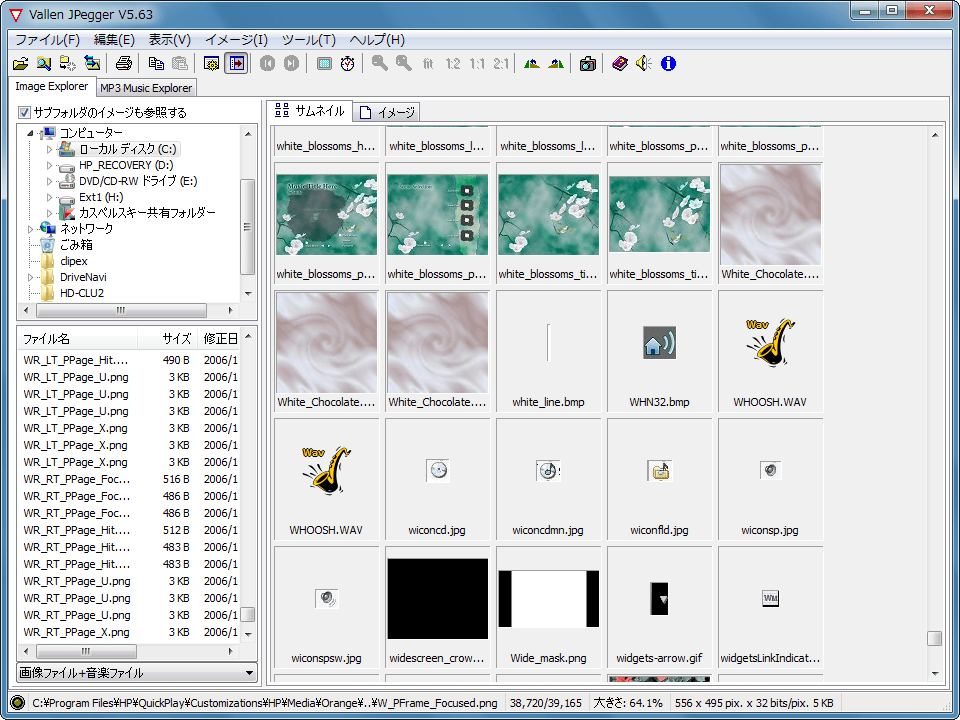Click the stopwatch slideshow timer icon

pyautogui.click(x=348, y=64)
